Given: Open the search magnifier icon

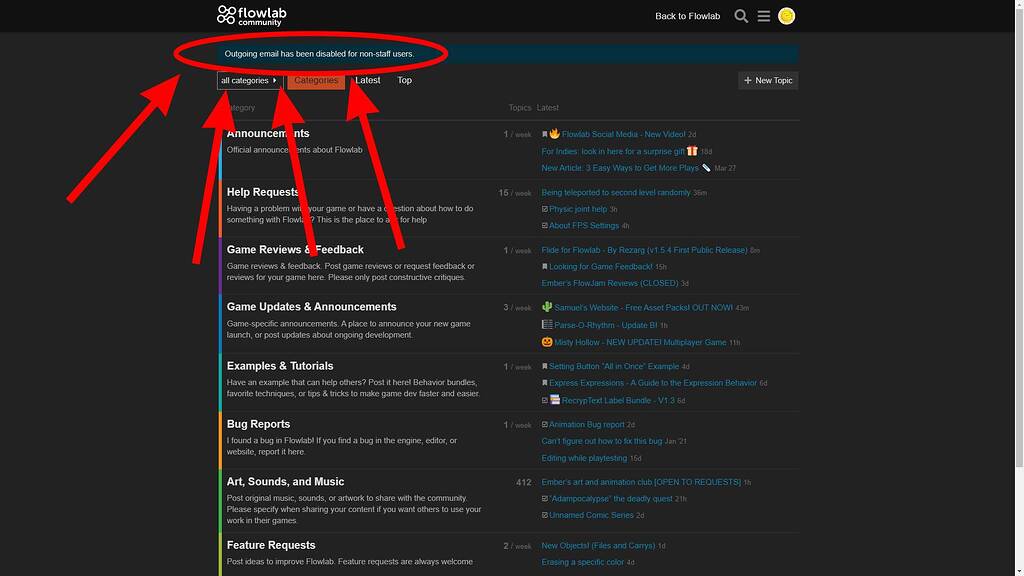Looking at the screenshot, I should tap(741, 16).
